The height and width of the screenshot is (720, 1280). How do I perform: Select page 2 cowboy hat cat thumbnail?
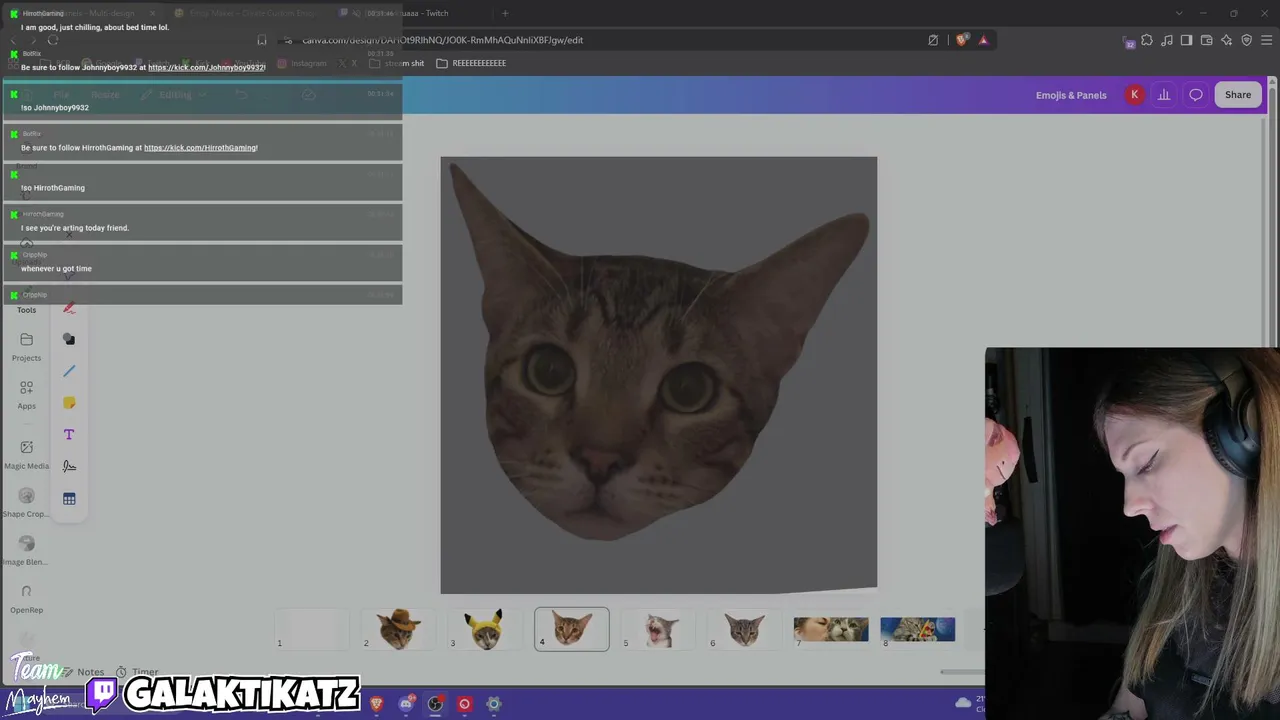(398, 629)
